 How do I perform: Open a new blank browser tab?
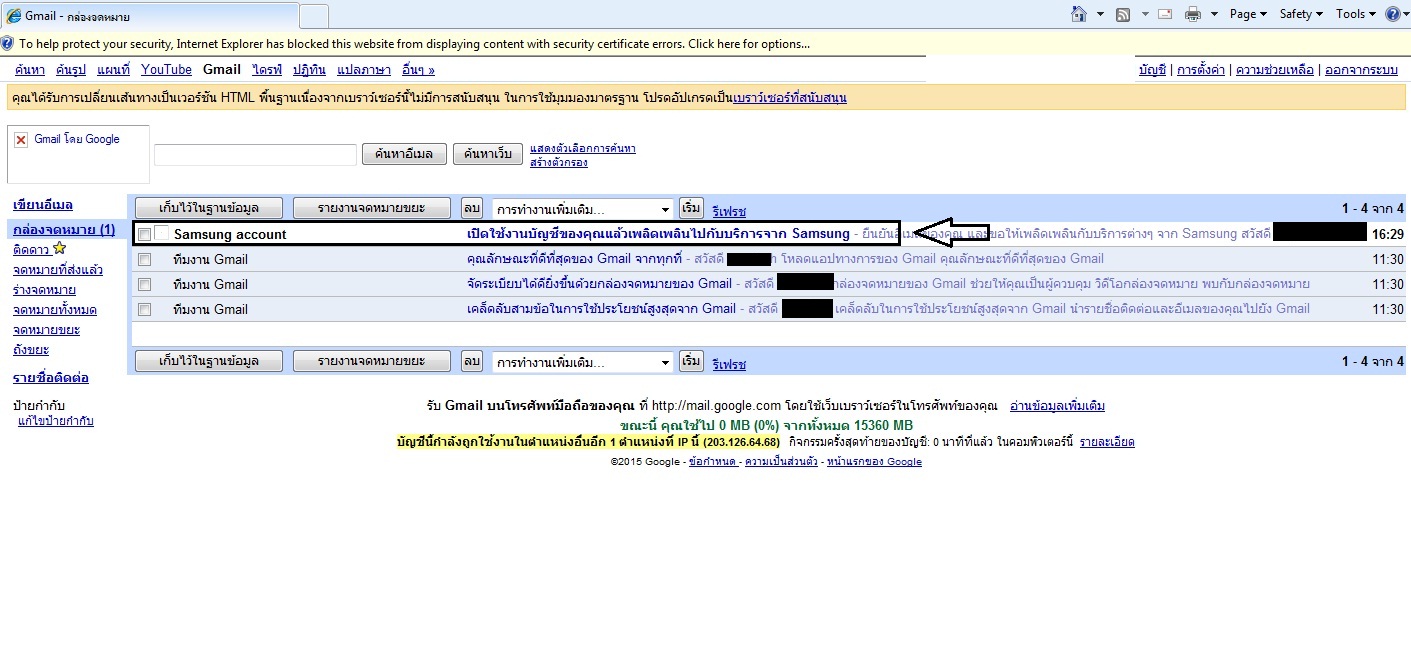(x=314, y=16)
